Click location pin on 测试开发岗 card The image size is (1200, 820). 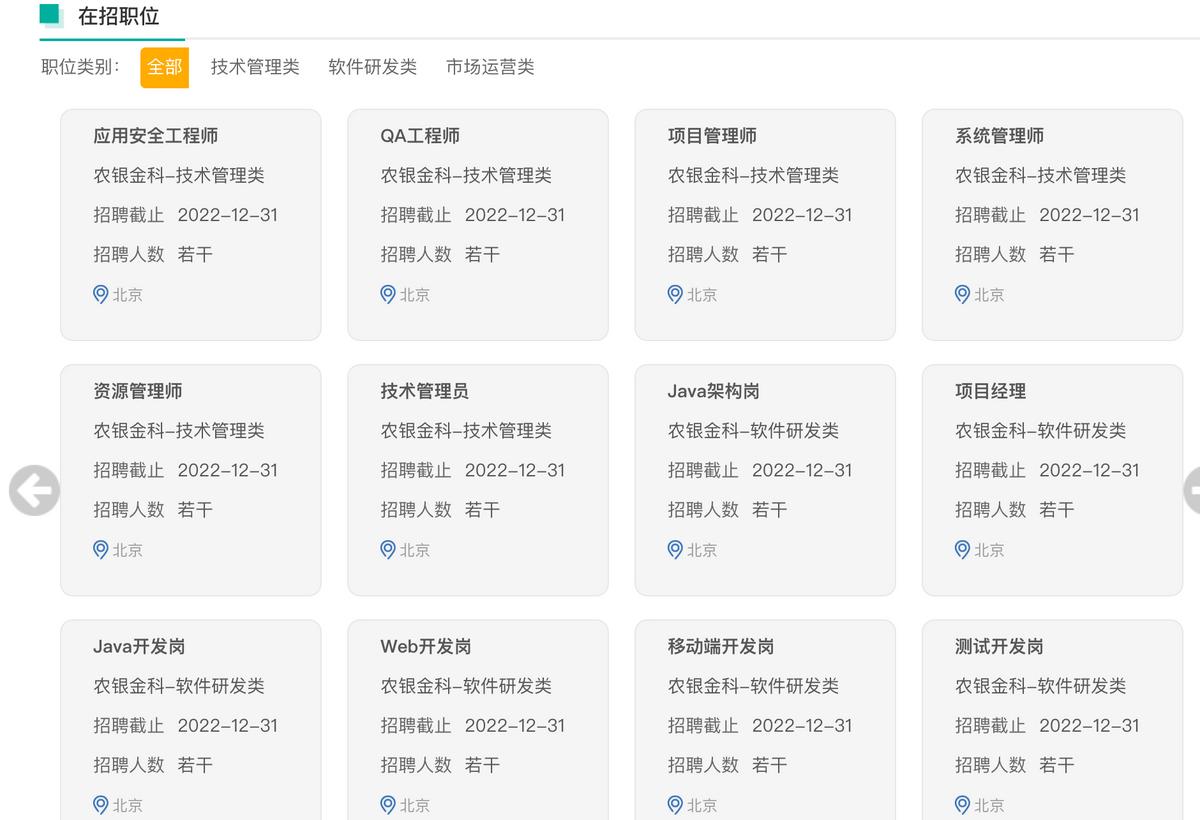click(962, 804)
